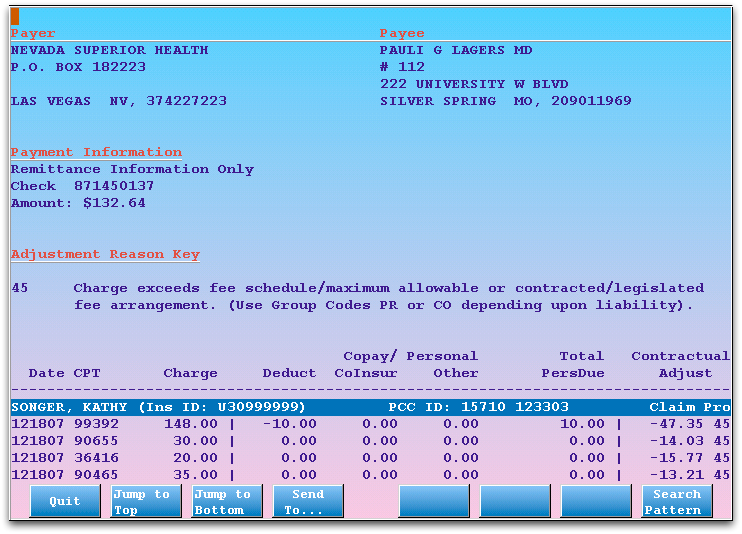Click the Payer heading
This screenshot has width=742, height=534.
pyautogui.click(x=33, y=33)
